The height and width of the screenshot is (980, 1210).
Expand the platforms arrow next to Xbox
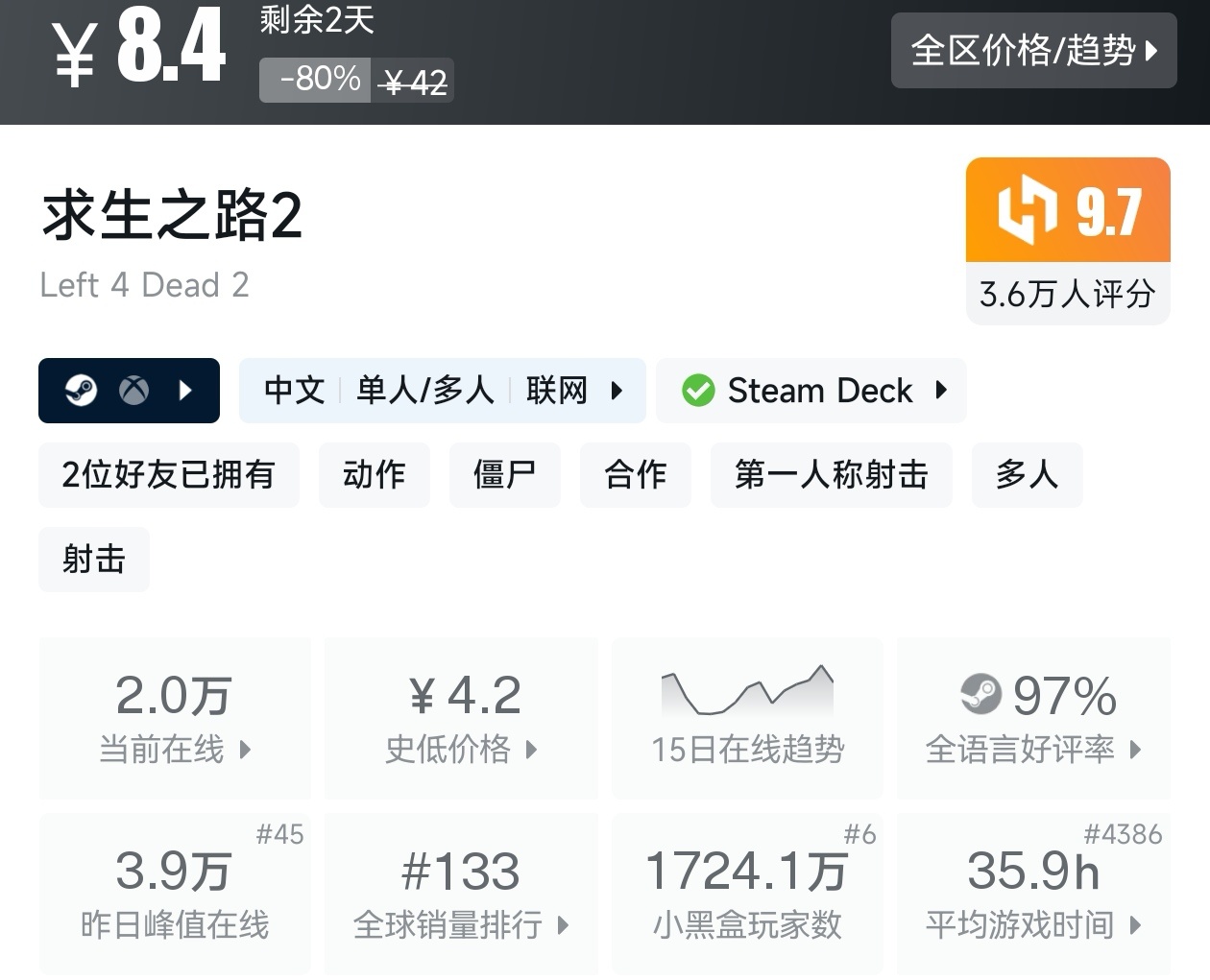coord(186,391)
